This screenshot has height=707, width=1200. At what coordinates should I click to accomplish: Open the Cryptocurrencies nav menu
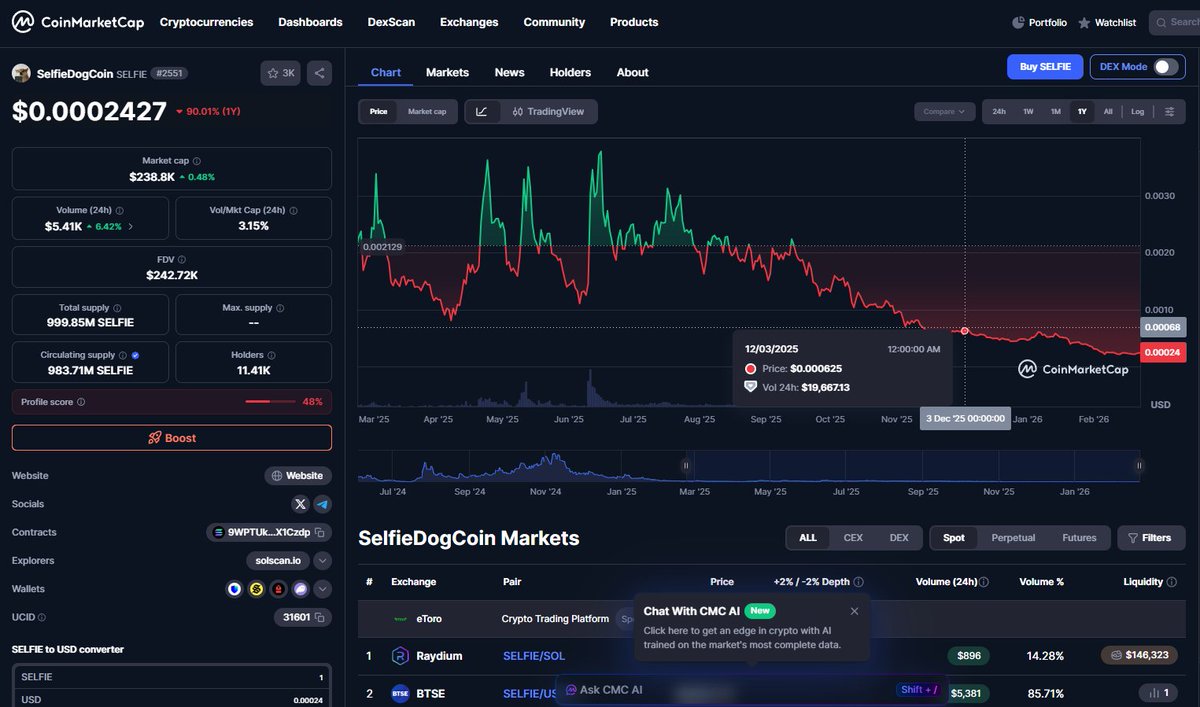pos(206,22)
